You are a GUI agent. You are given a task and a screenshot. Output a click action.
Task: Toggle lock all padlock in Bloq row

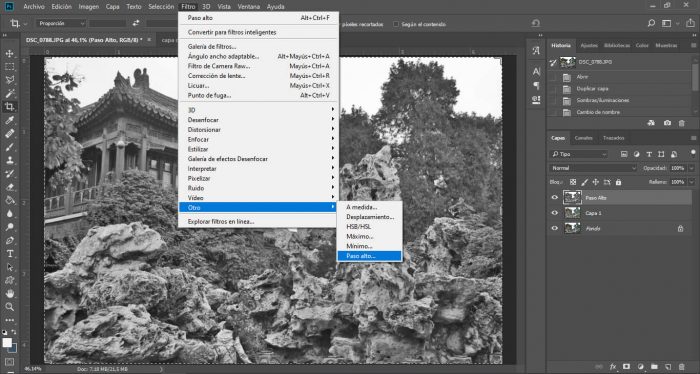click(618, 182)
